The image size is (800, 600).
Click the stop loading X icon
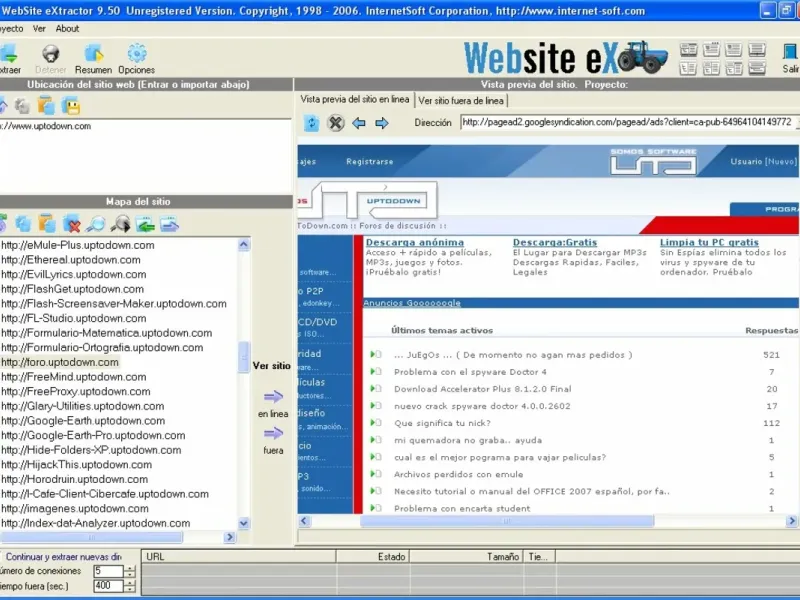click(x=336, y=123)
